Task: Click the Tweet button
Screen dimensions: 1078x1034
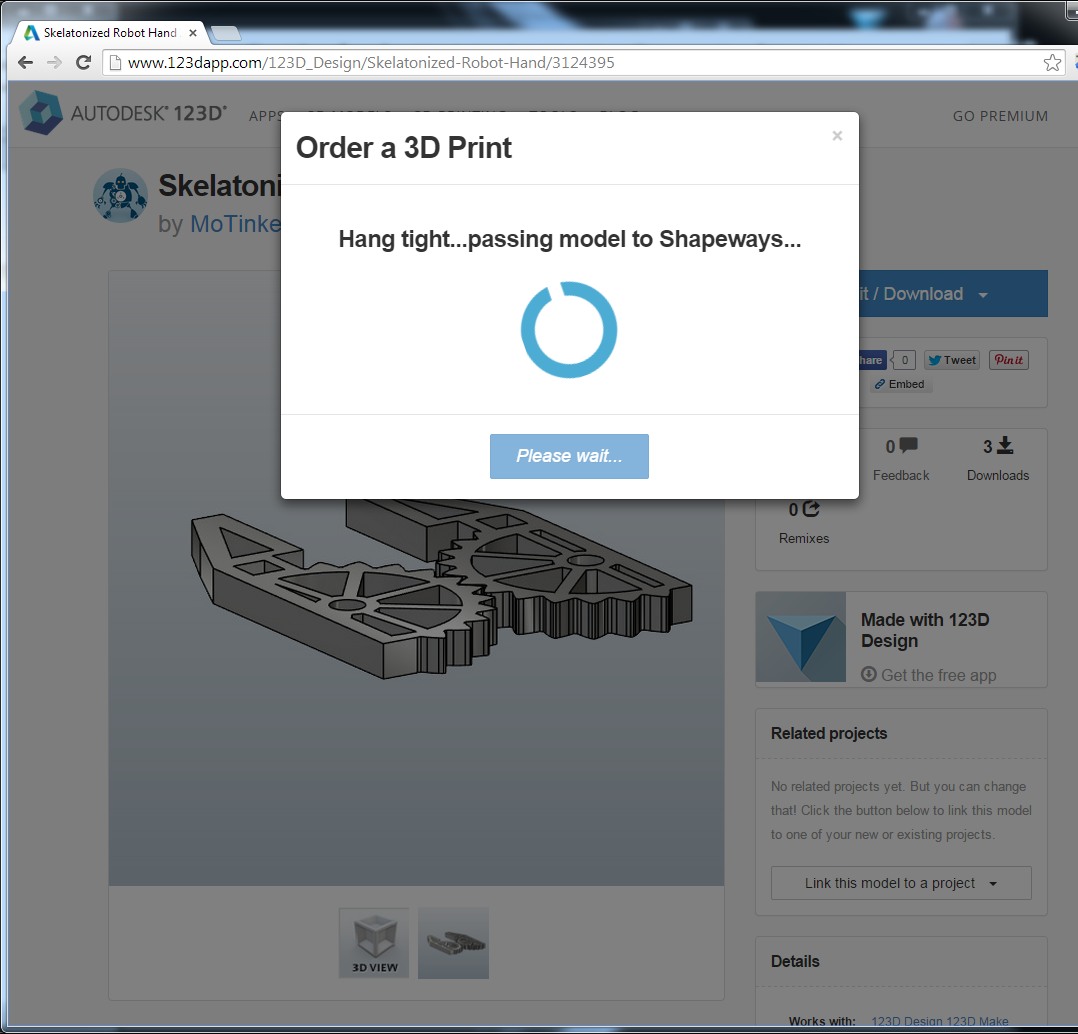Action: [x=952, y=360]
